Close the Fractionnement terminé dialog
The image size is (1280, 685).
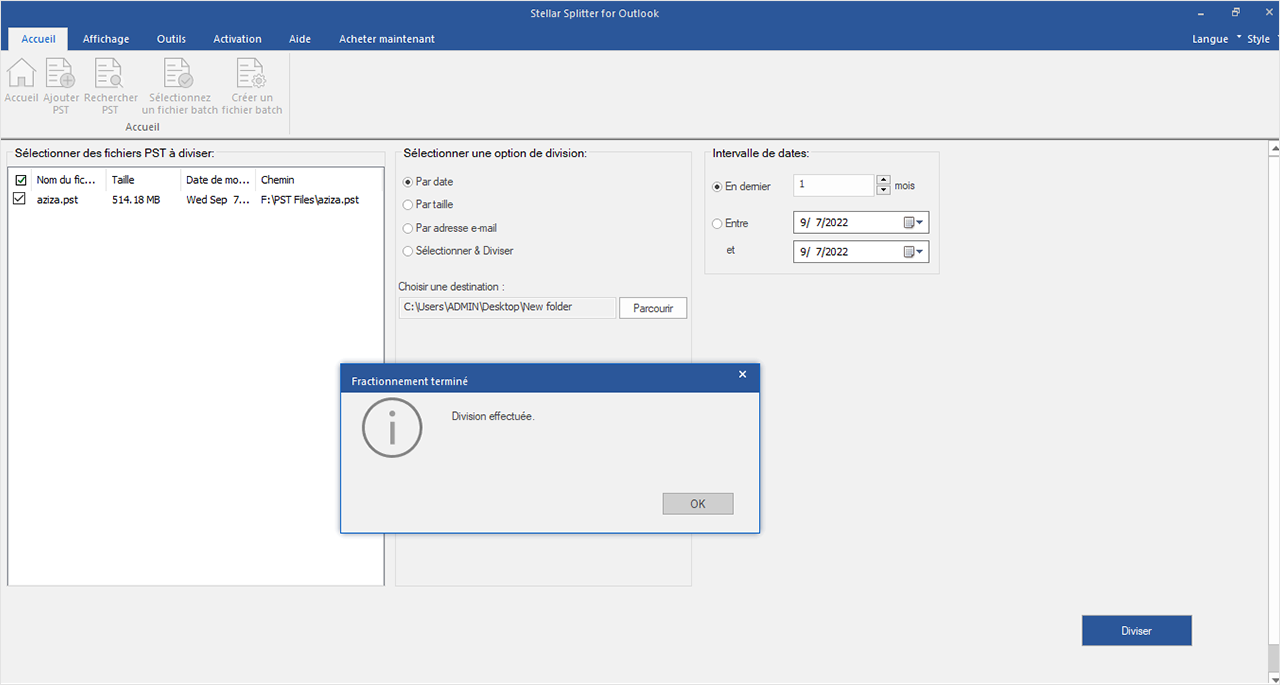pos(742,374)
